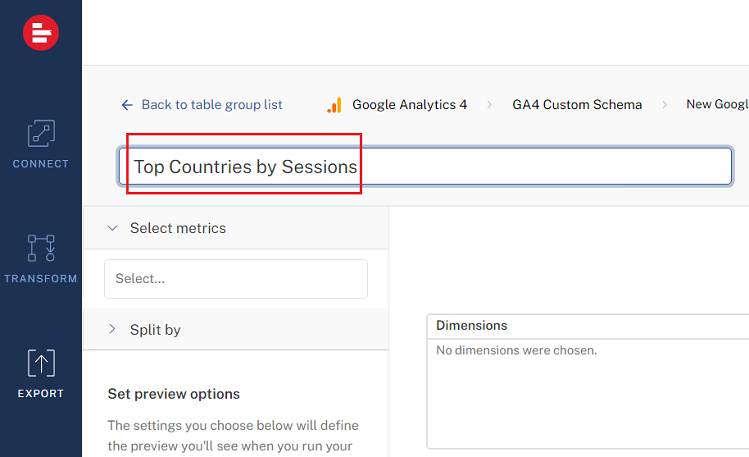Screen dimensions: 749x457
Task: Open the Select... metrics dropdown
Action: pyautogui.click(x=236, y=279)
